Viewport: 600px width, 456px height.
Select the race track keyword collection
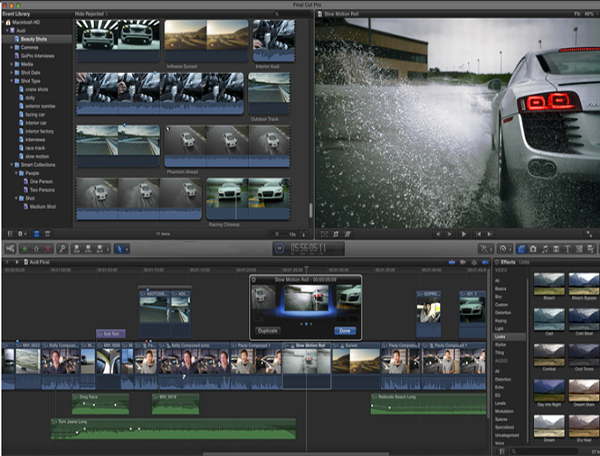pos(37,148)
